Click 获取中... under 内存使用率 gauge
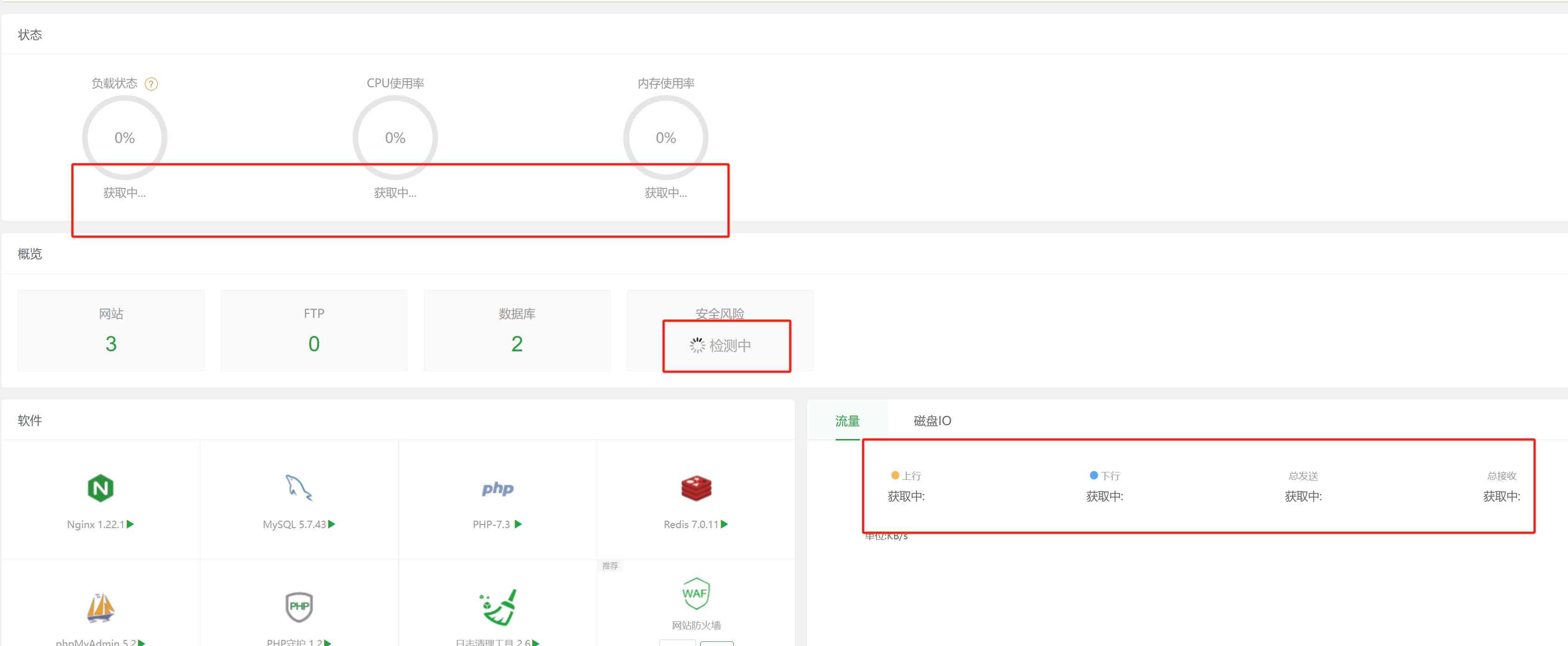Viewport: 1568px width, 646px height. point(665,193)
